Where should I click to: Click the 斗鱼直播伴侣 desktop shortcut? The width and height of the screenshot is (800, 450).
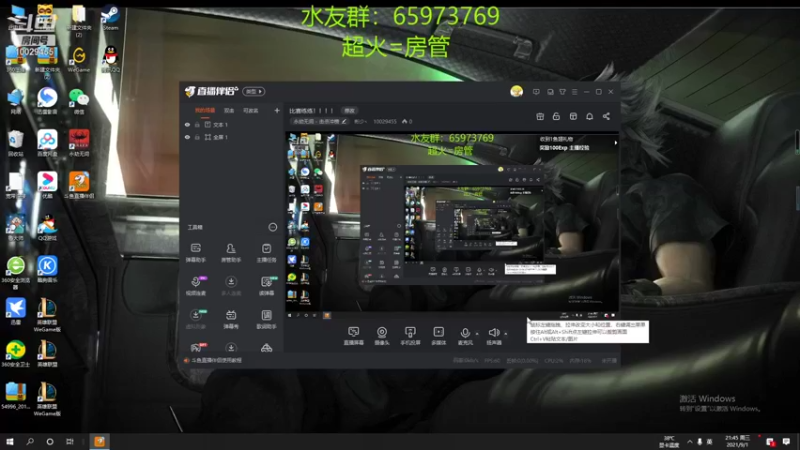tap(79, 185)
